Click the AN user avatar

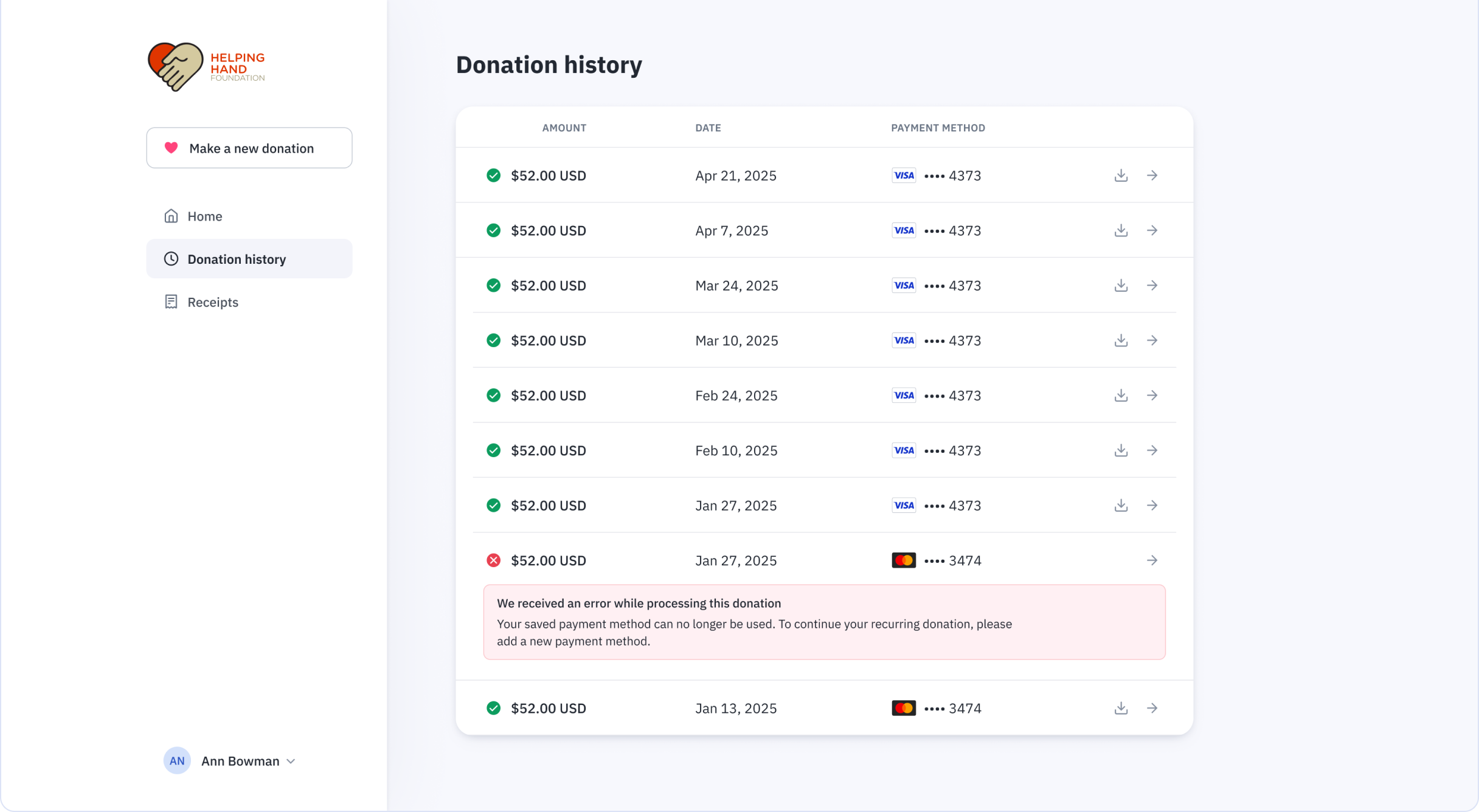177,761
